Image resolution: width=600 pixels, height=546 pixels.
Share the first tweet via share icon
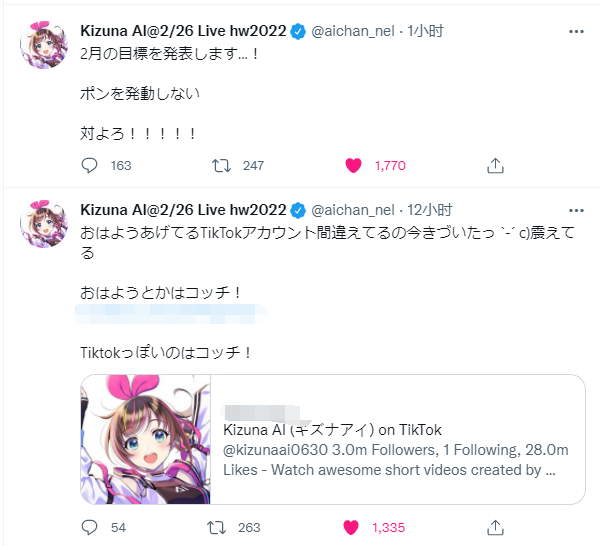point(495,166)
